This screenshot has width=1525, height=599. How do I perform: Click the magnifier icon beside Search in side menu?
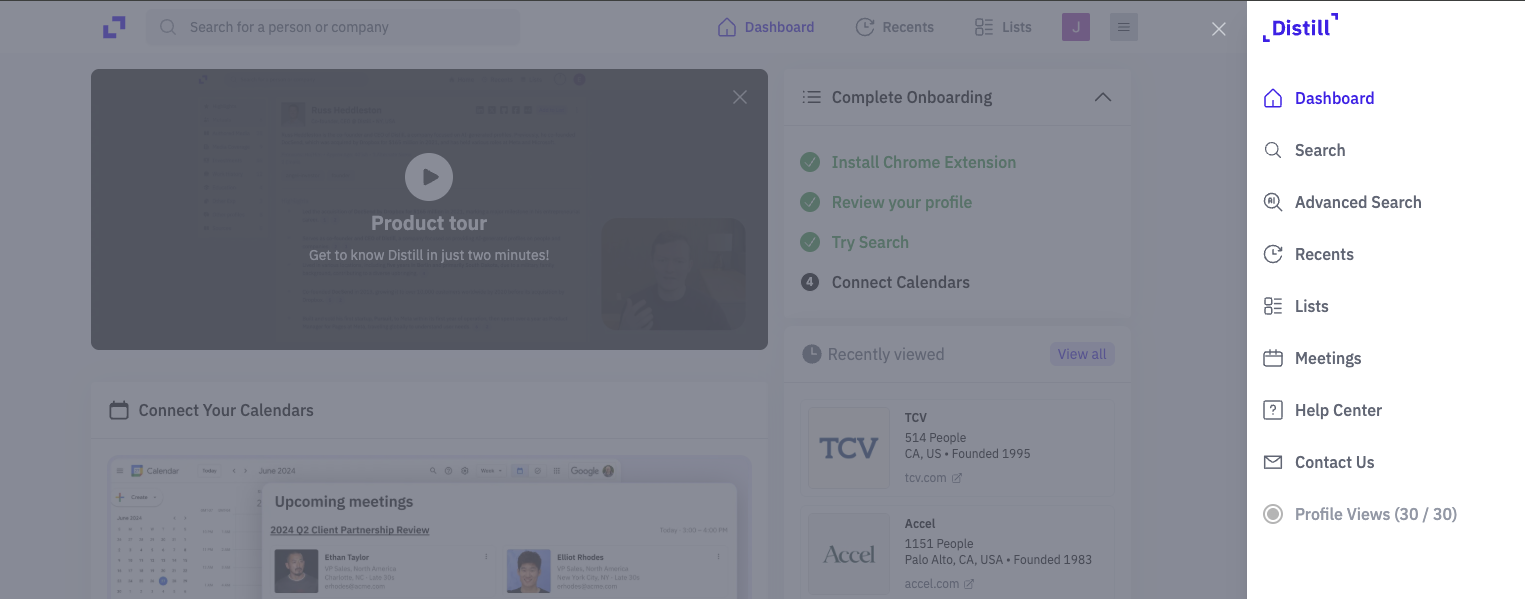point(1273,150)
